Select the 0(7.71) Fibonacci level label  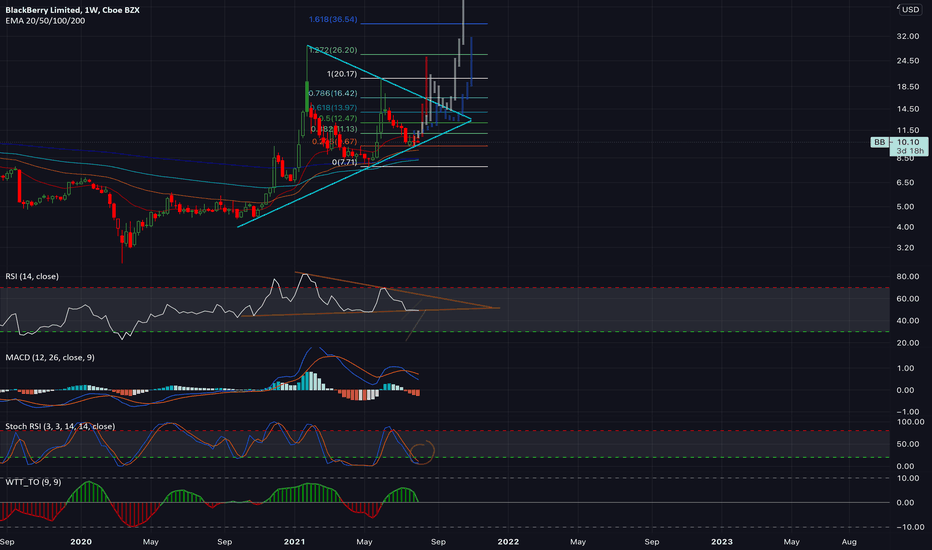coord(345,162)
